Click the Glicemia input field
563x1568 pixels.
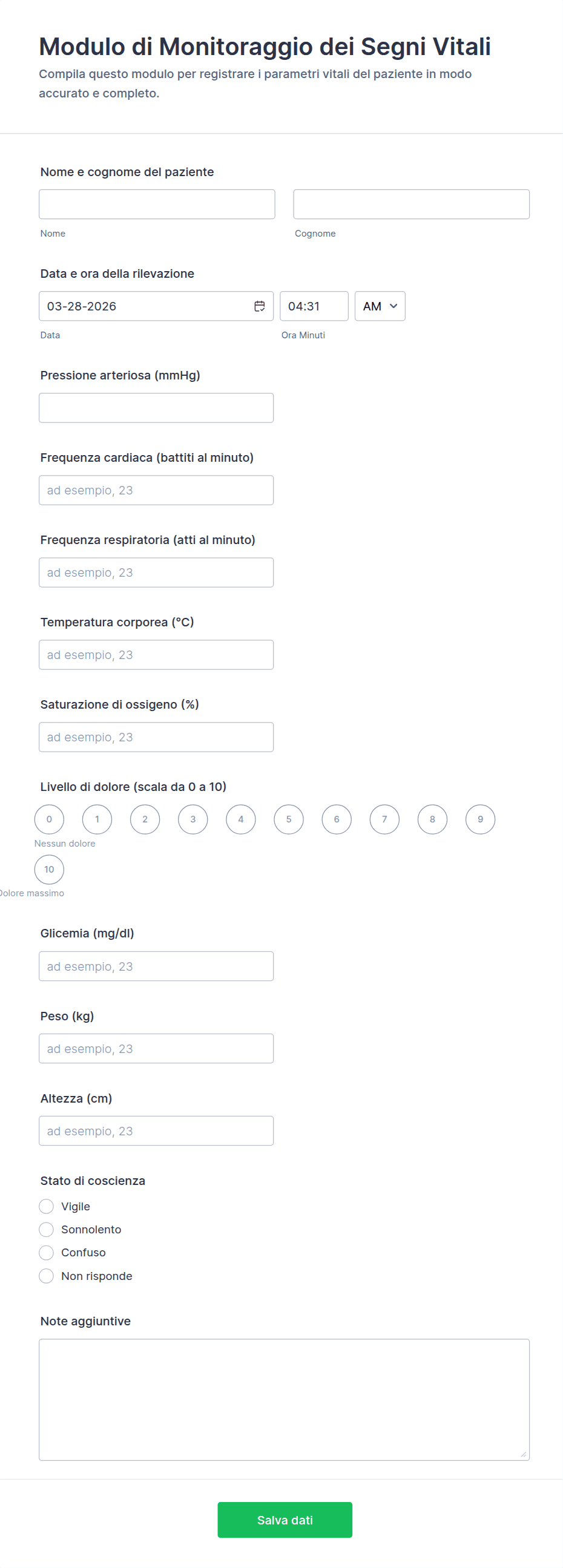click(x=156, y=966)
